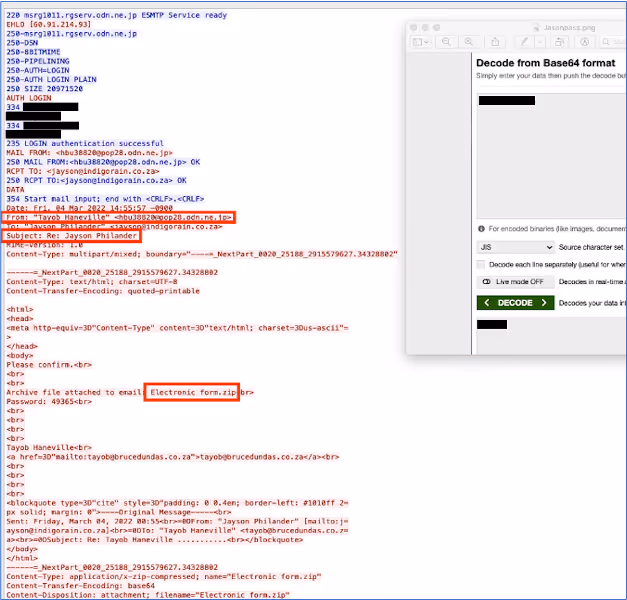Click the info icon about encoded binaries

pyautogui.click(x=481, y=229)
